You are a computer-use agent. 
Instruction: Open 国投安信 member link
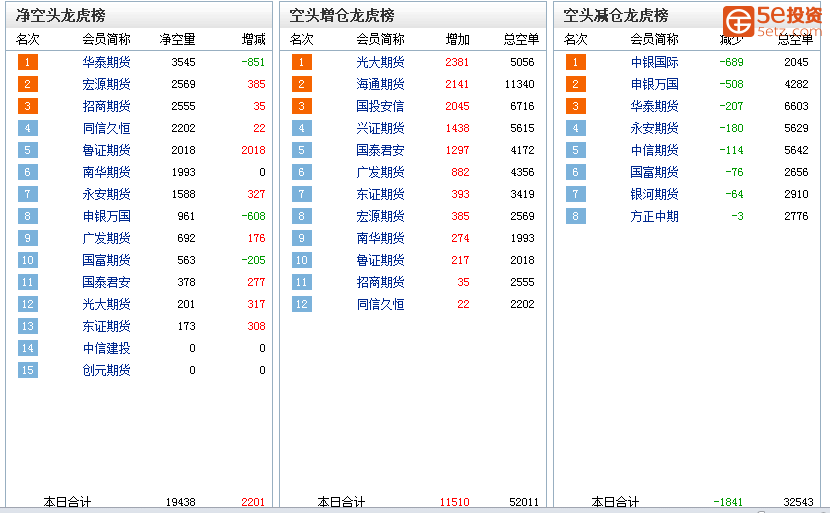pos(380,106)
